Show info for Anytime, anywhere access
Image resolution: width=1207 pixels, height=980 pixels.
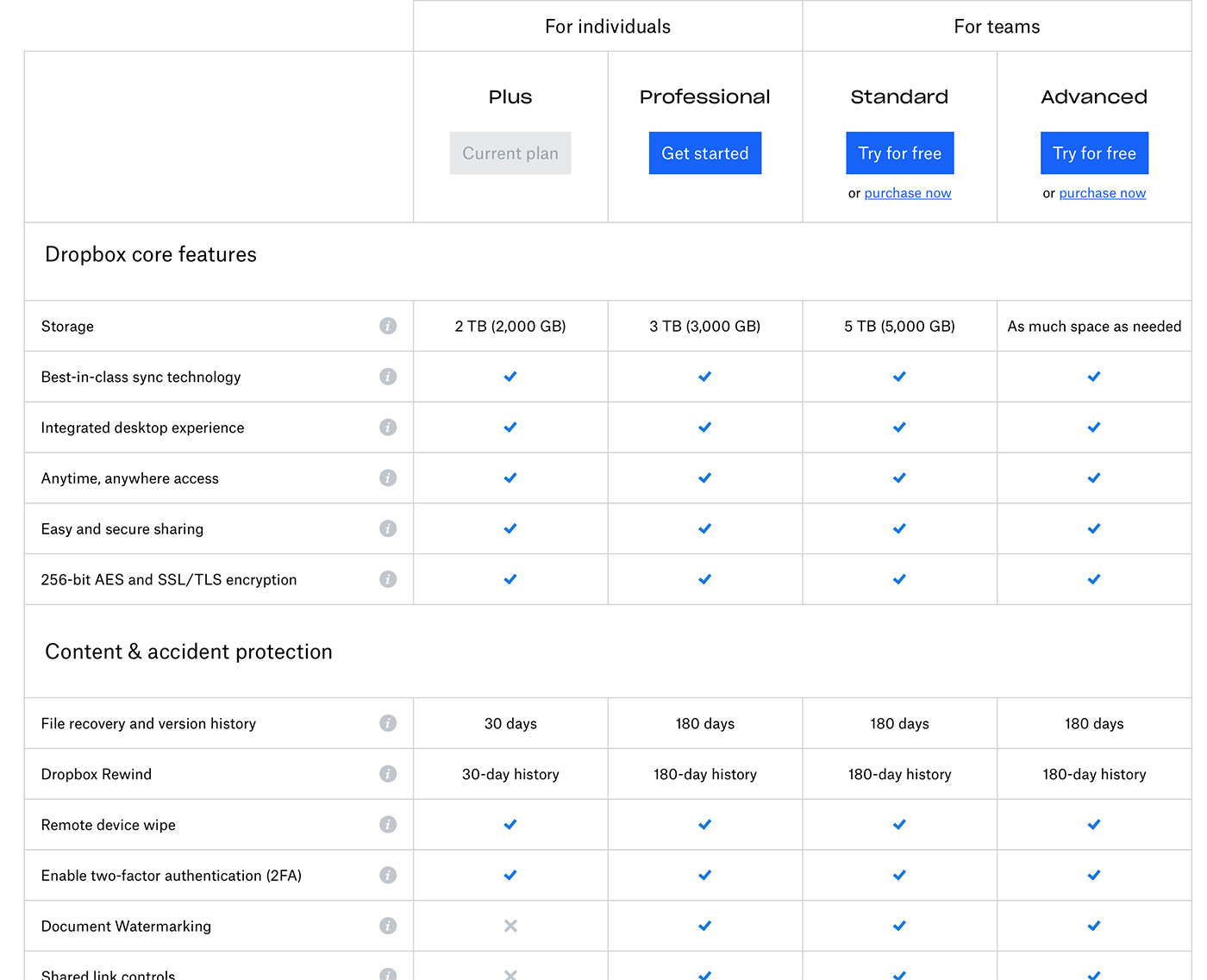click(x=388, y=478)
